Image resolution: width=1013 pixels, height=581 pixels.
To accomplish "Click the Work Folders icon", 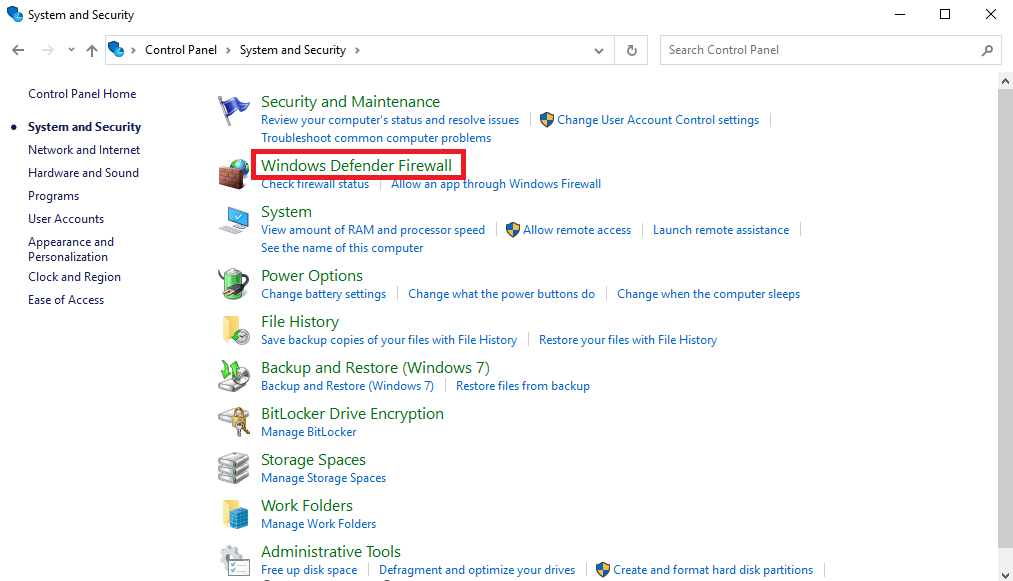I will coord(235,514).
